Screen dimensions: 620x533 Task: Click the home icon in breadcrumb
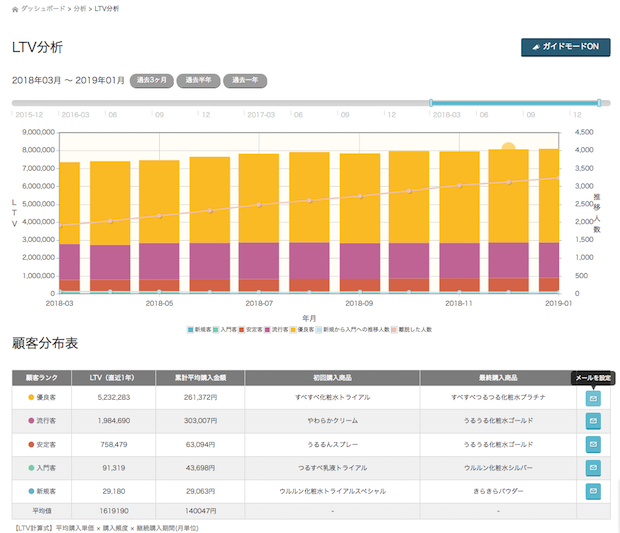click(14, 8)
